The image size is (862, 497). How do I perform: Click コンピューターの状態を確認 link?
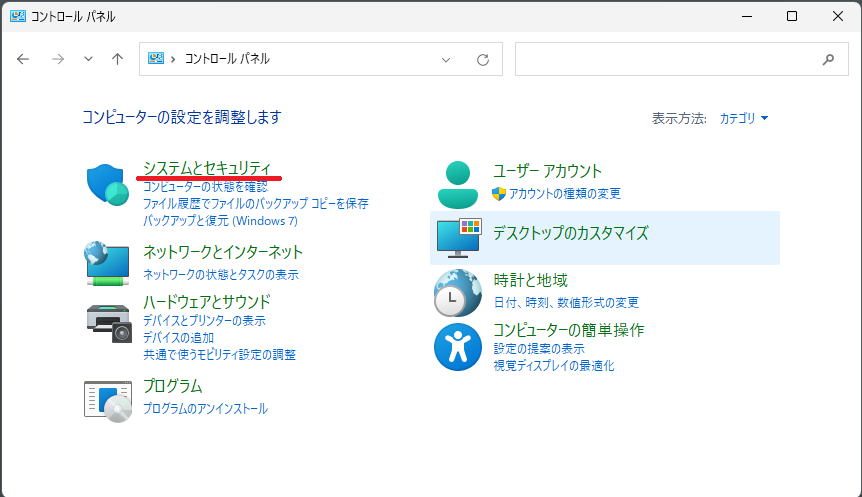205,186
